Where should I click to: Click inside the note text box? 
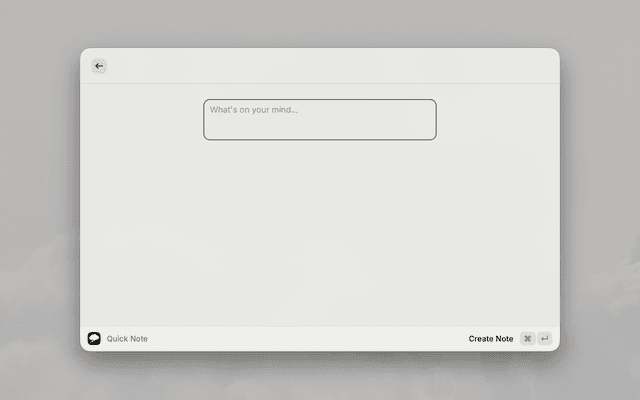(319, 124)
